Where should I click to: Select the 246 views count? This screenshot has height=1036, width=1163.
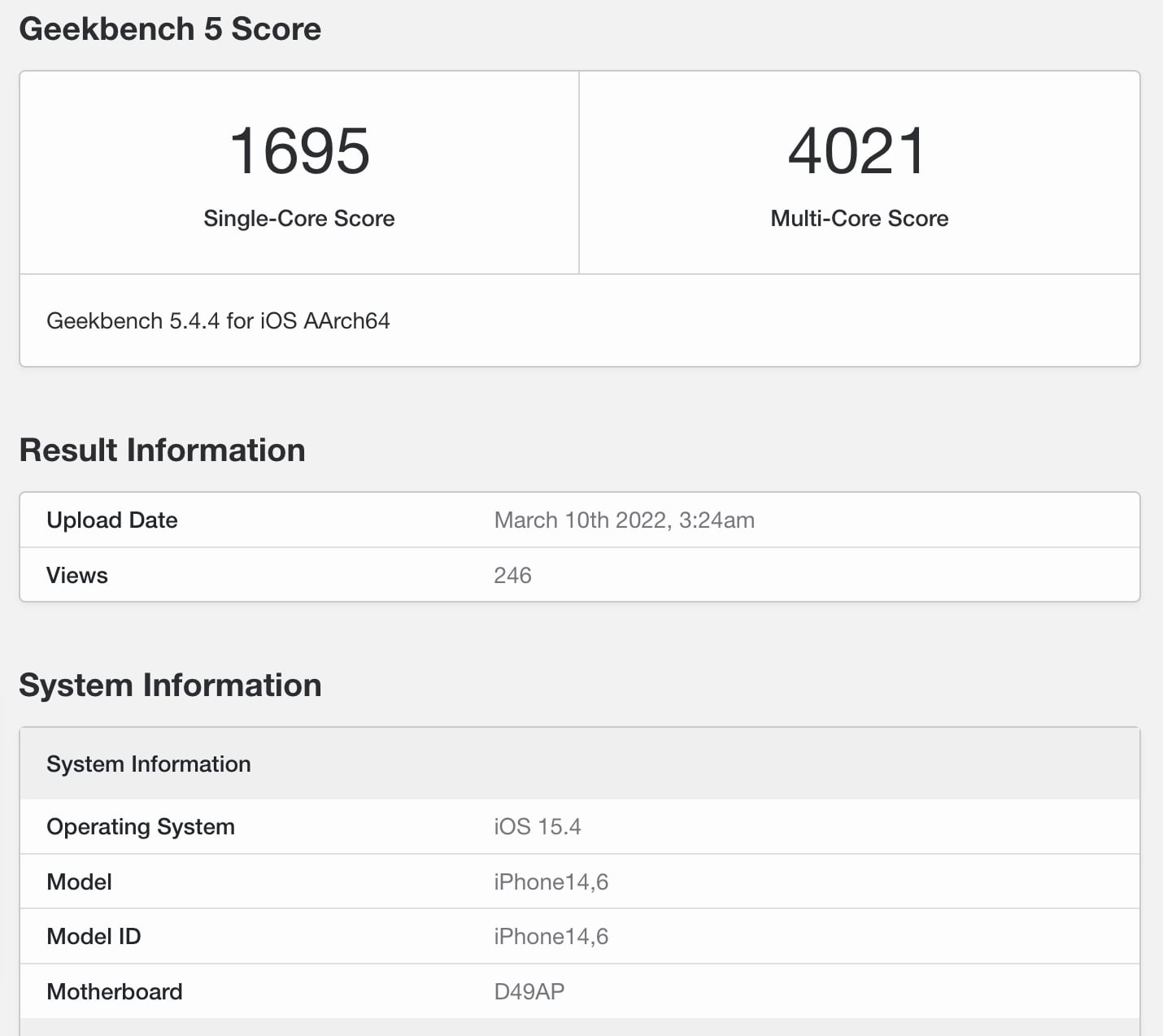coord(512,575)
